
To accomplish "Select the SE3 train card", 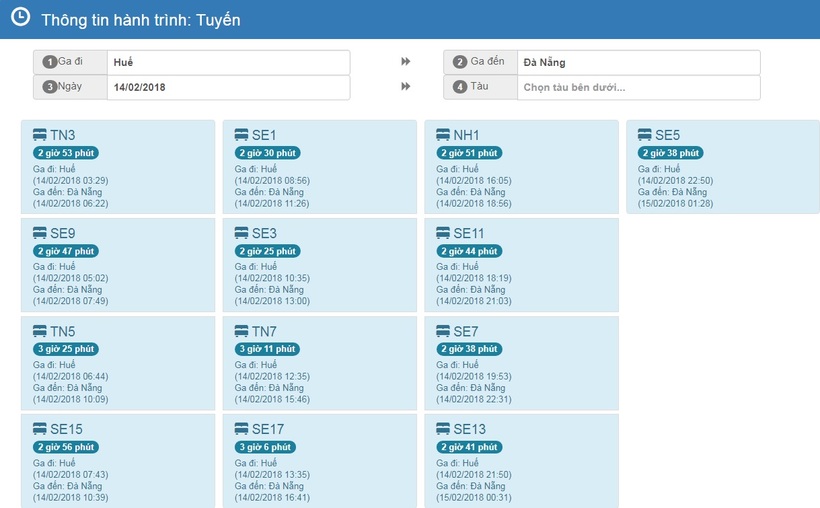I will click(x=320, y=265).
